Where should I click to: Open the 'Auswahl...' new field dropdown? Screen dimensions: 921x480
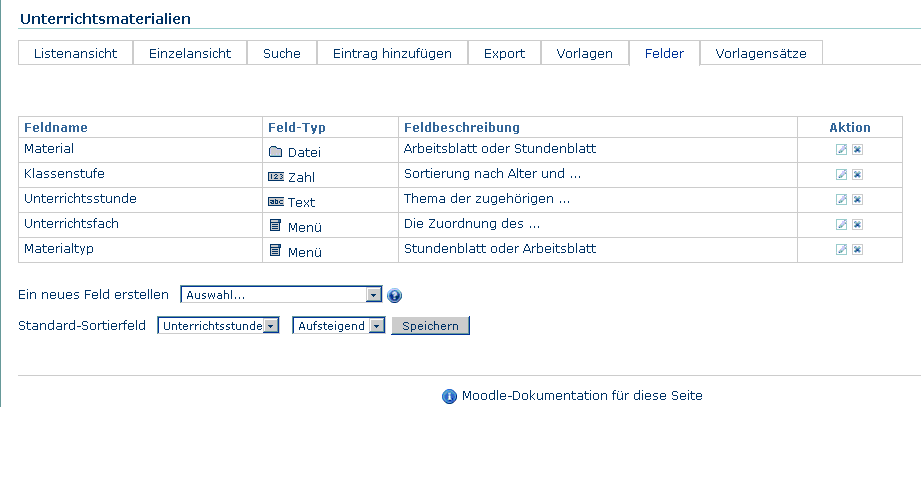coord(281,295)
